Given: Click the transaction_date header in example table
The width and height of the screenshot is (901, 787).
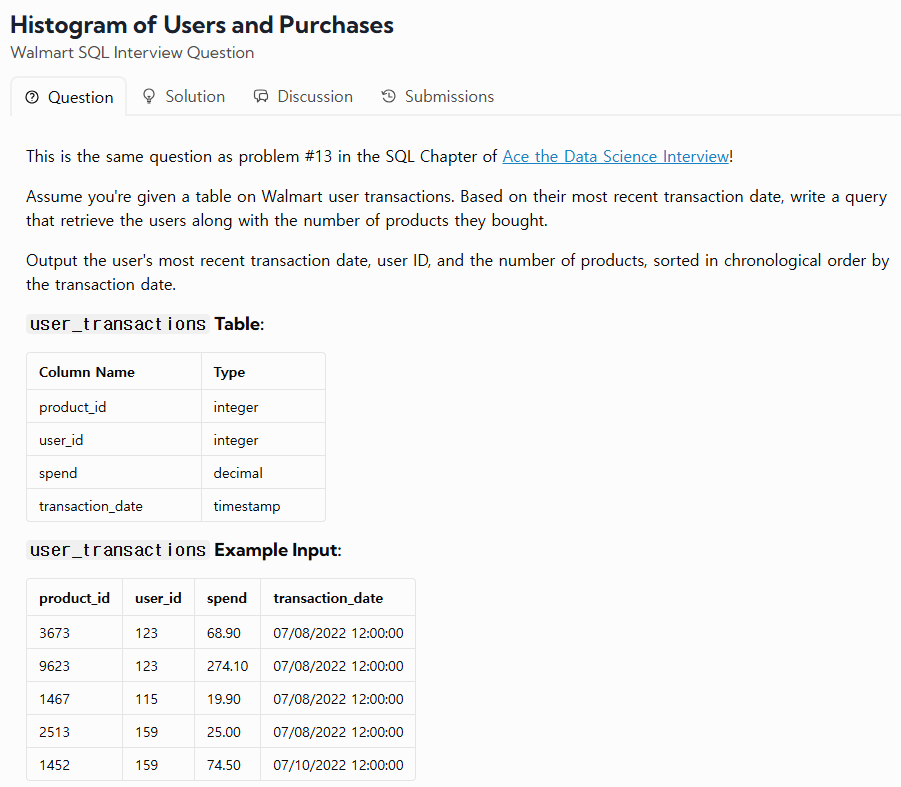Looking at the screenshot, I should pos(338,598).
